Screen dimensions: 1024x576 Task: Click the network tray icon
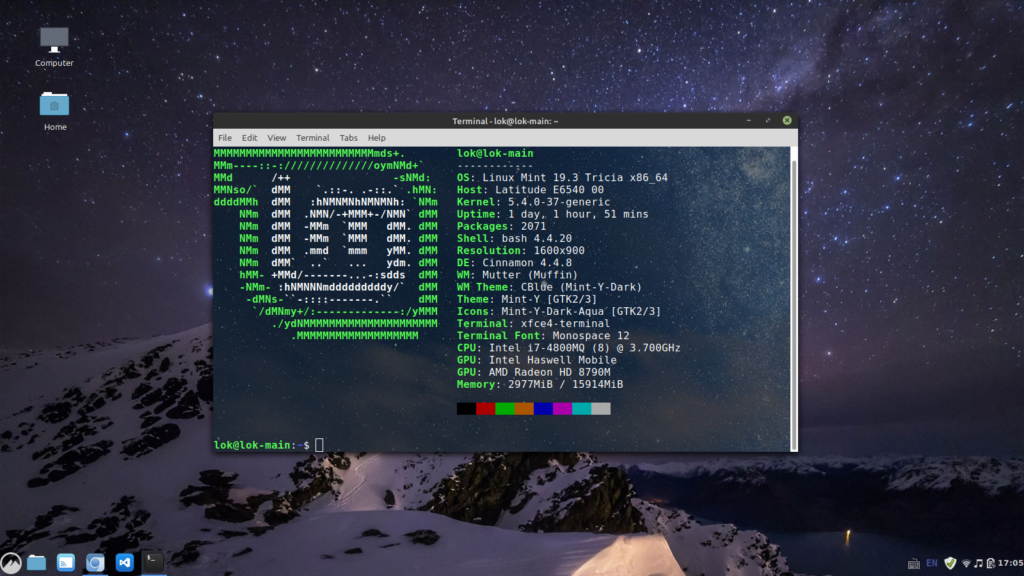(966, 563)
